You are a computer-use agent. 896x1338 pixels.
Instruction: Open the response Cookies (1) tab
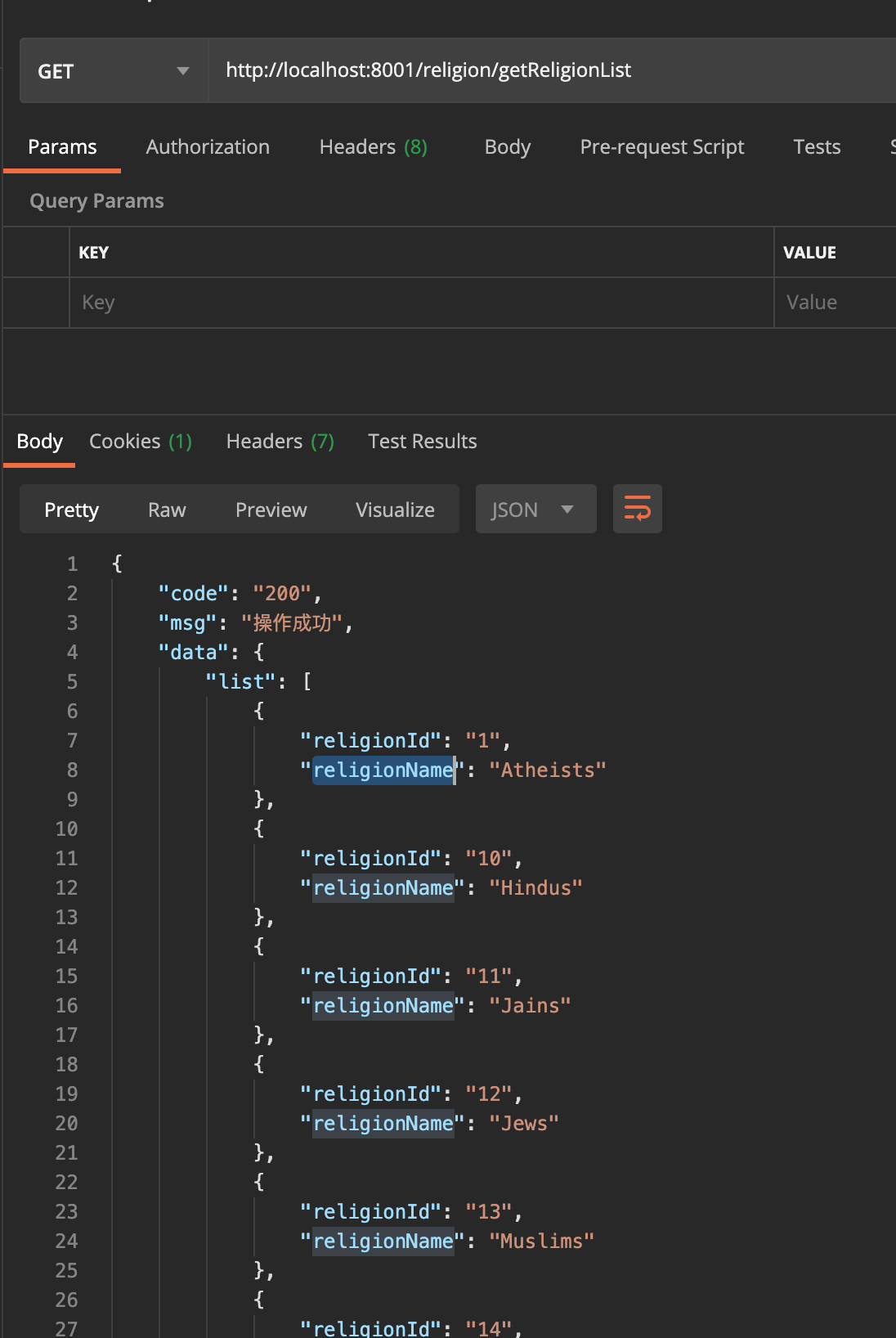point(141,442)
